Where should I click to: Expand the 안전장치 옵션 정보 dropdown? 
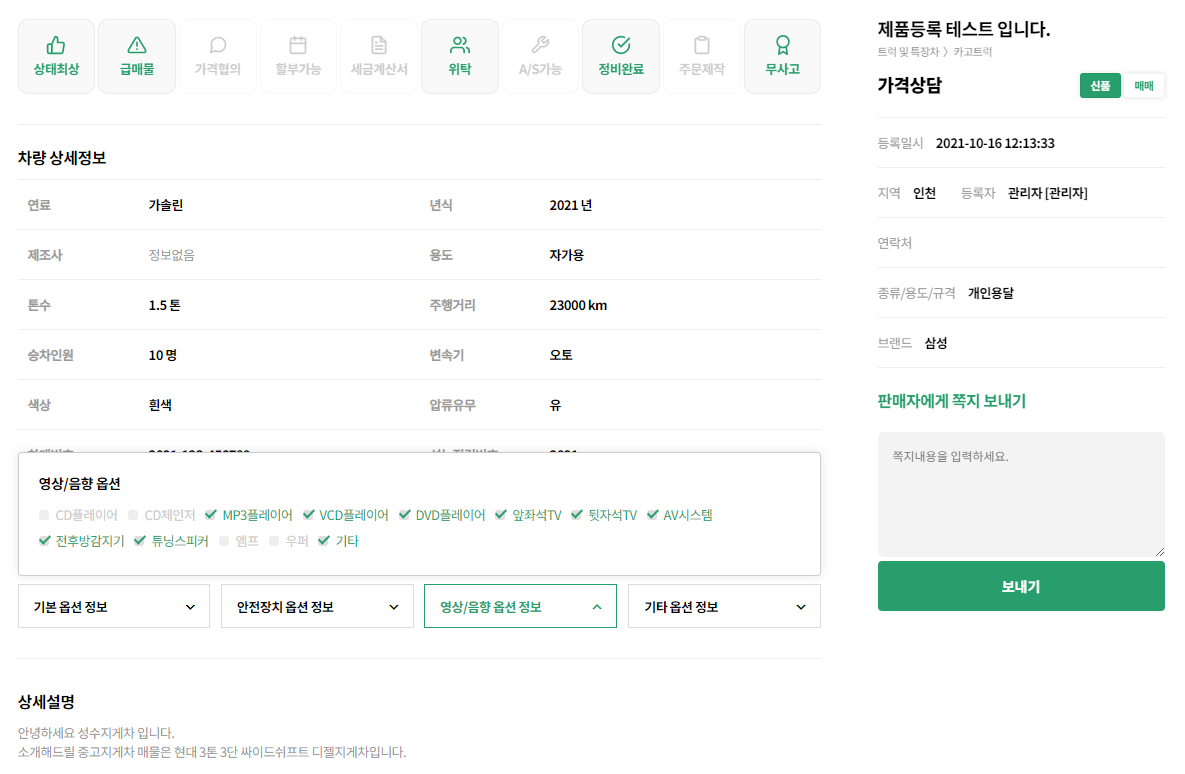[317, 607]
